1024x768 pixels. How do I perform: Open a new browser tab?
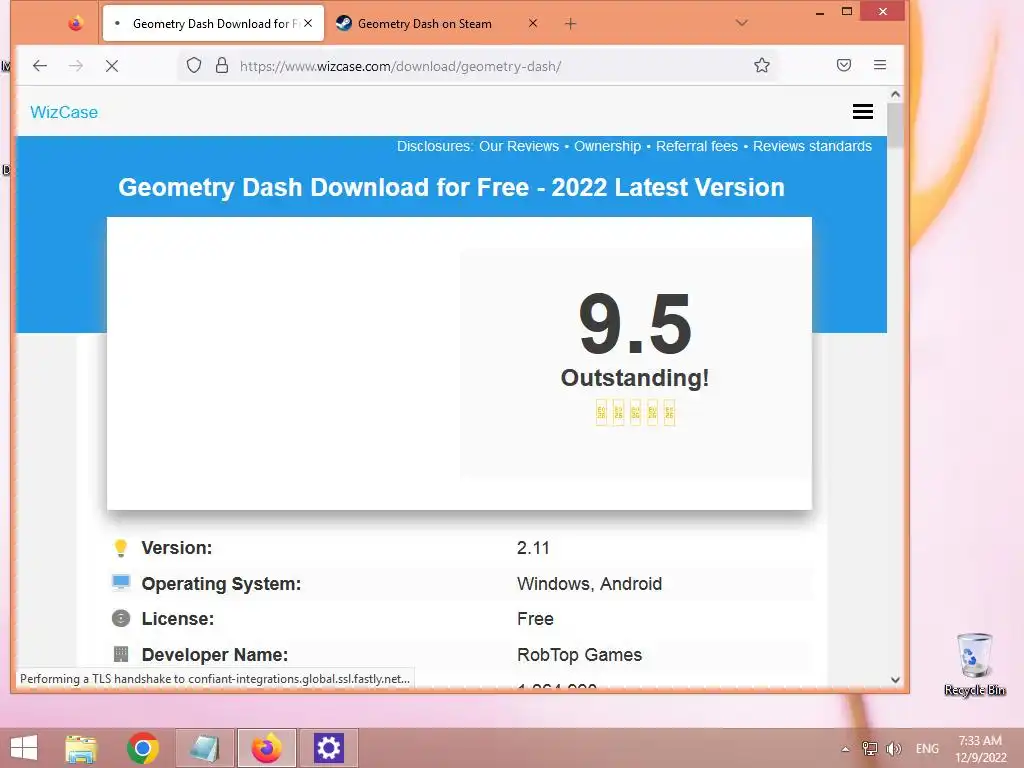(x=570, y=24)
